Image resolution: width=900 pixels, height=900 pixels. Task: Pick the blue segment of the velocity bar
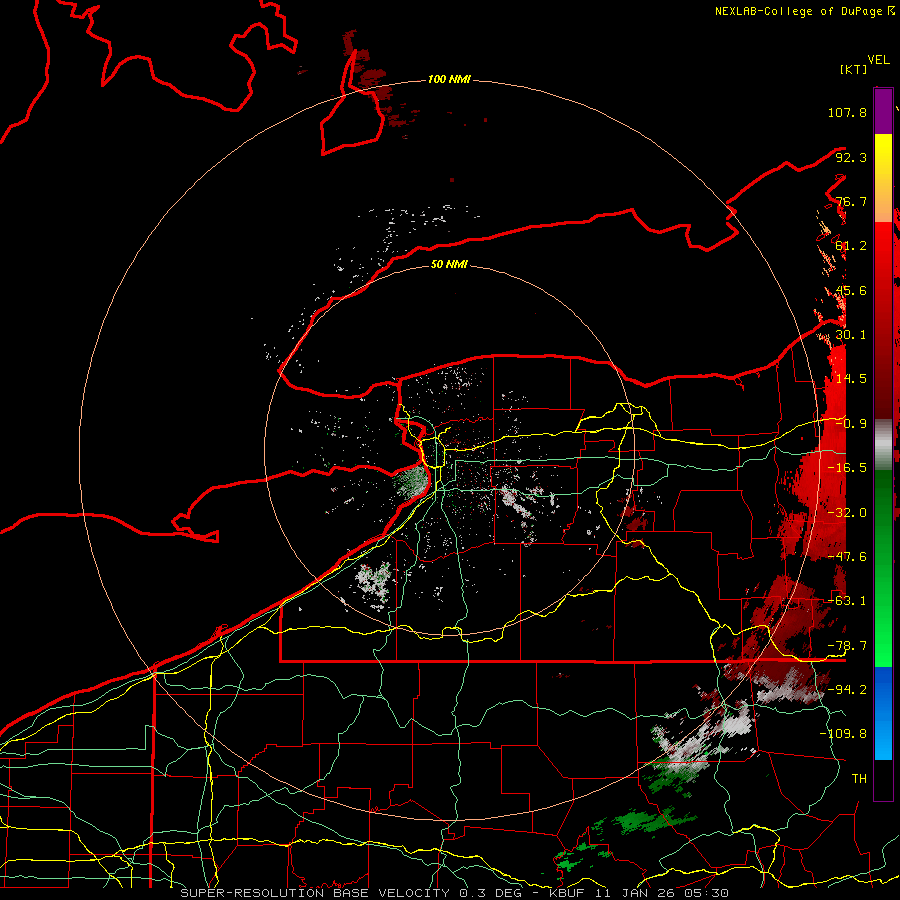click(883, 713)
